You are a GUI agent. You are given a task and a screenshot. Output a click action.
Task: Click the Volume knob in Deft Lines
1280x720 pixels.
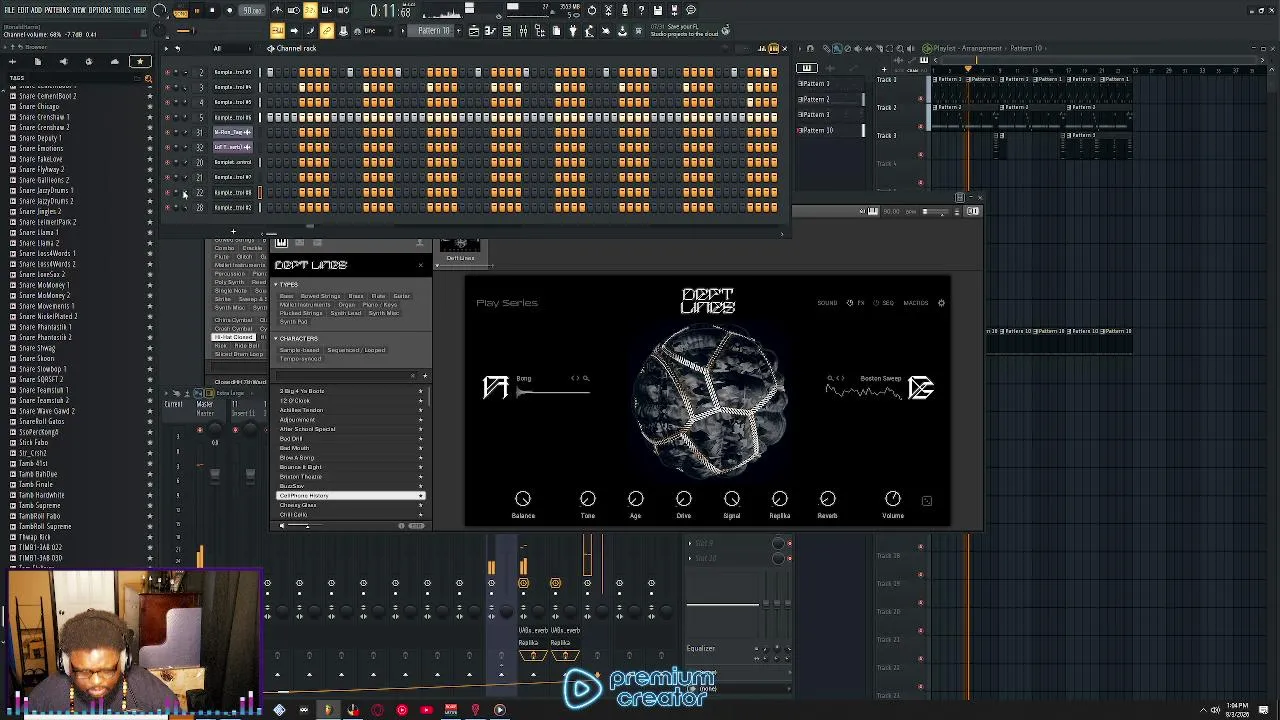[x=893, y=499]
